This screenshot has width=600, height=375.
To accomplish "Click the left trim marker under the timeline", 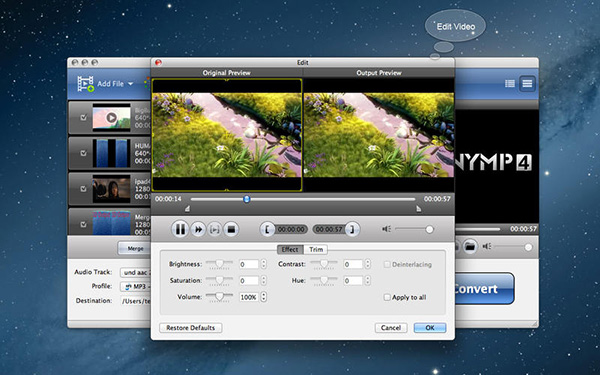I will 187,209.
